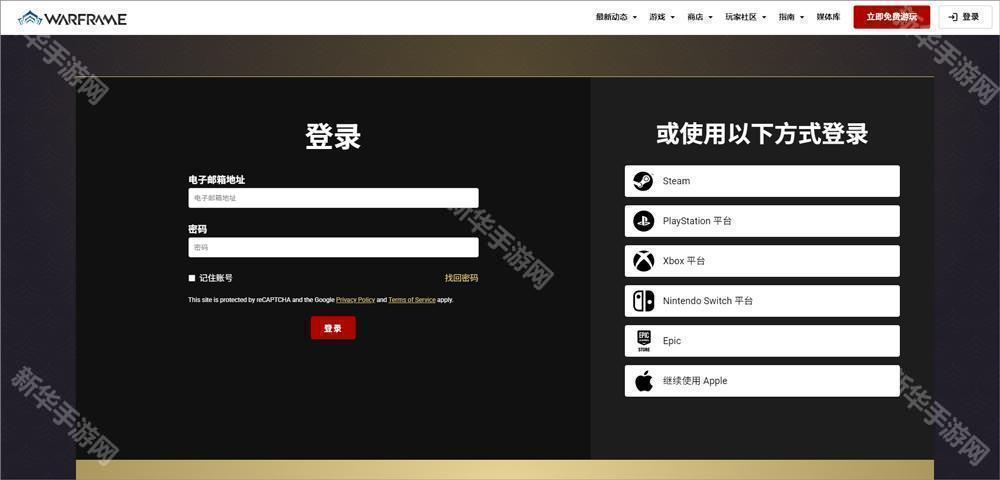Expand the 最新动态 dropdown menu
1000x480 pixels.
616,17
